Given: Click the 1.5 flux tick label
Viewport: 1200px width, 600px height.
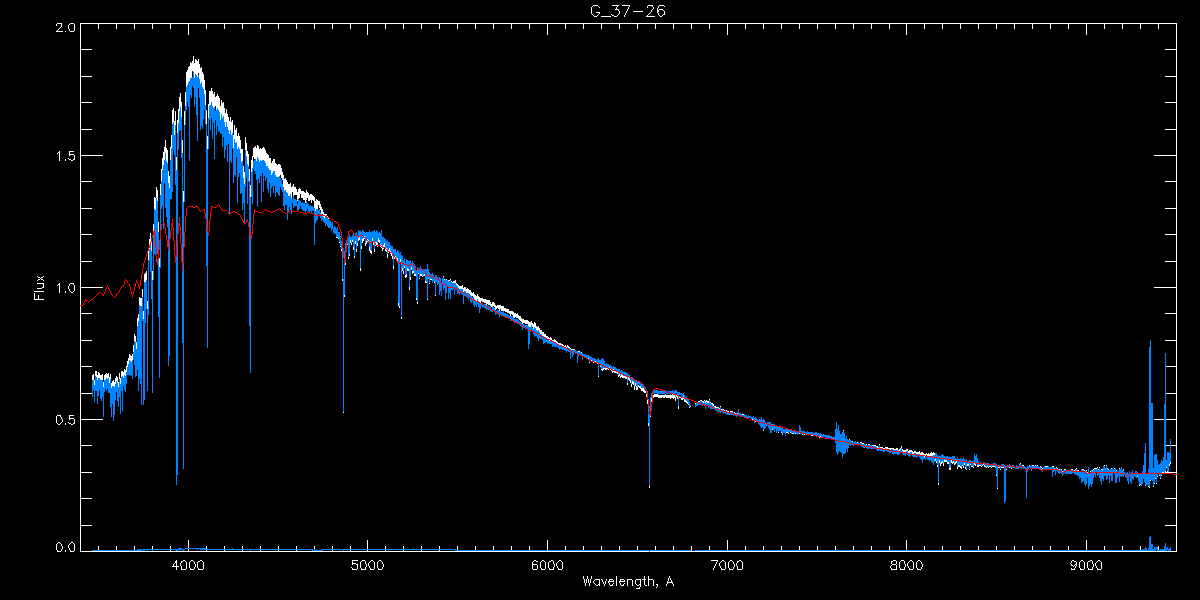Looking at the screenshot, I should tap(65, 157).
